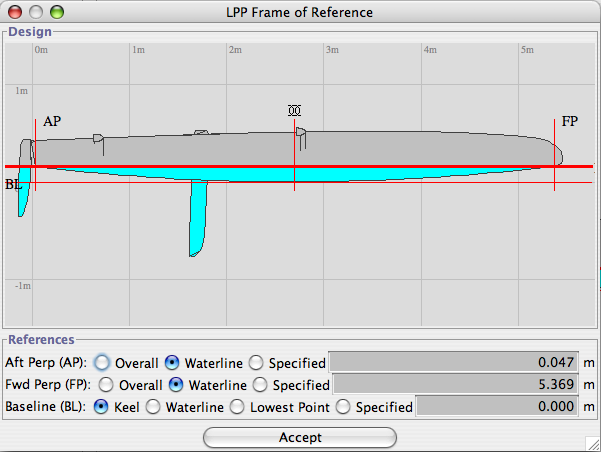Select Waterline for Baseline (BL)
Screen dimensions: 601x452
[x=153, y=407]
